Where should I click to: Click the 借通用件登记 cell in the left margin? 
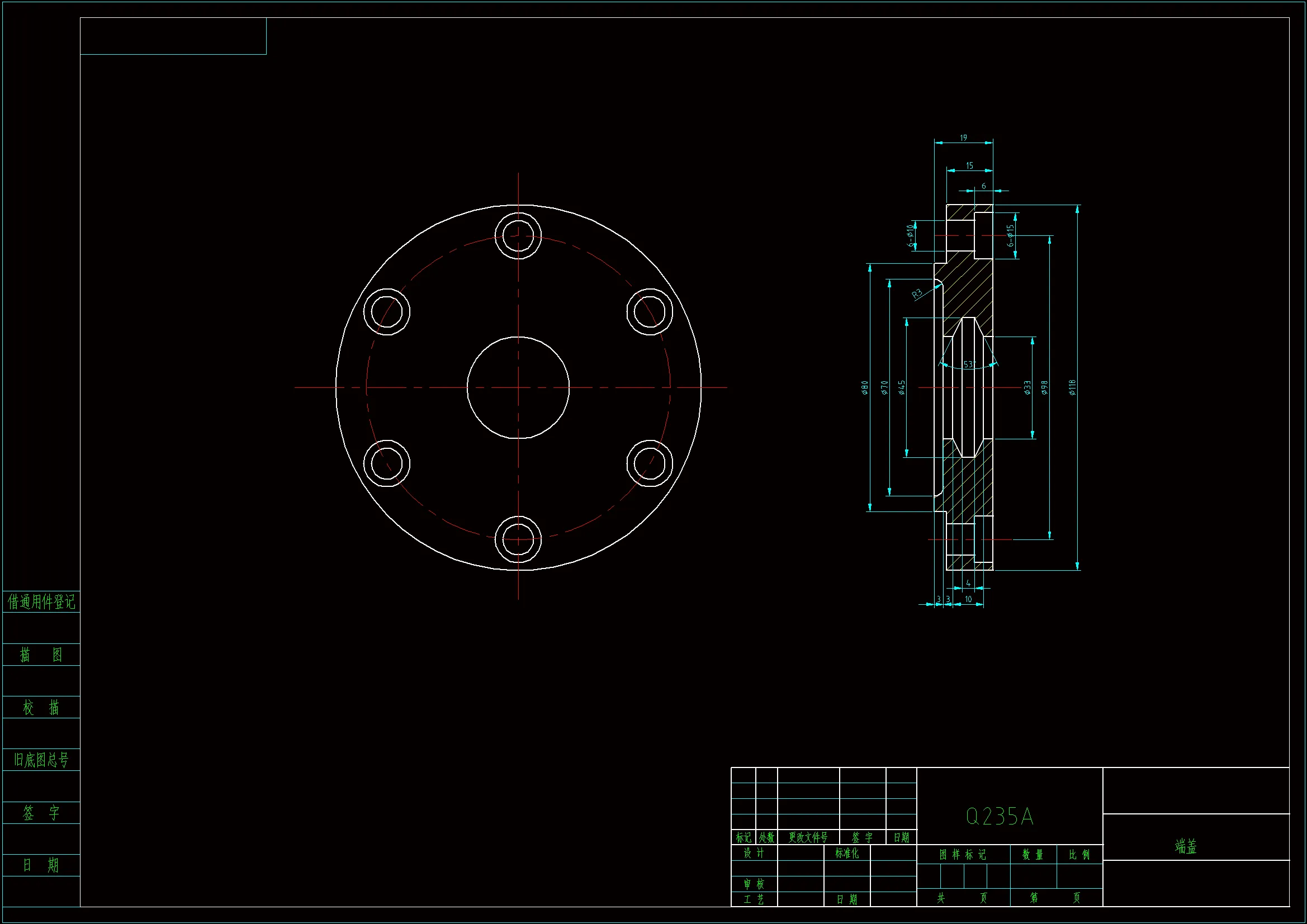(x=41, y=602)
